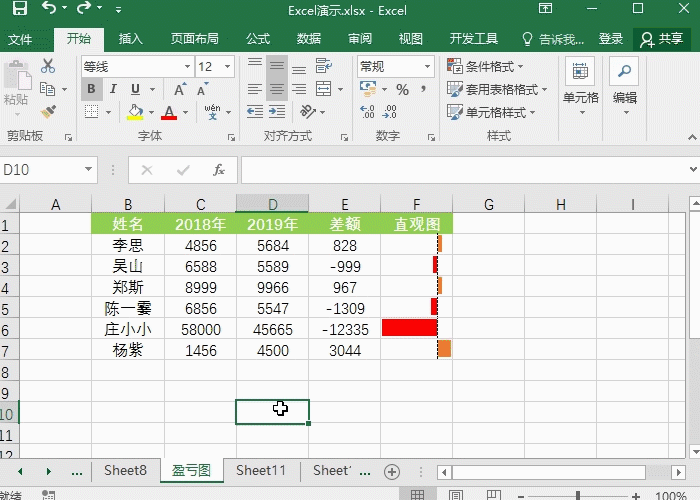Select the Format Painter brush
The width and height of the screenshot is (700, 500).
48,111
